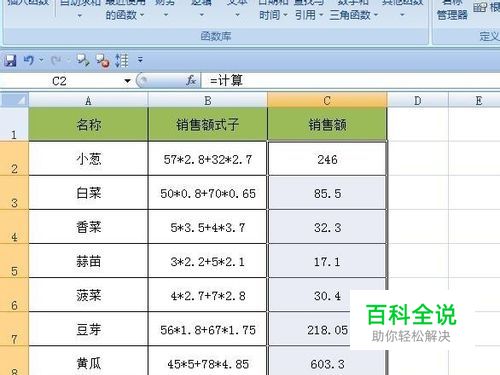Image resolution: width=500 pixels, height=375 pixels.
Task: Click the quick access icon with green arrow
Action: [x=83, y=60]
